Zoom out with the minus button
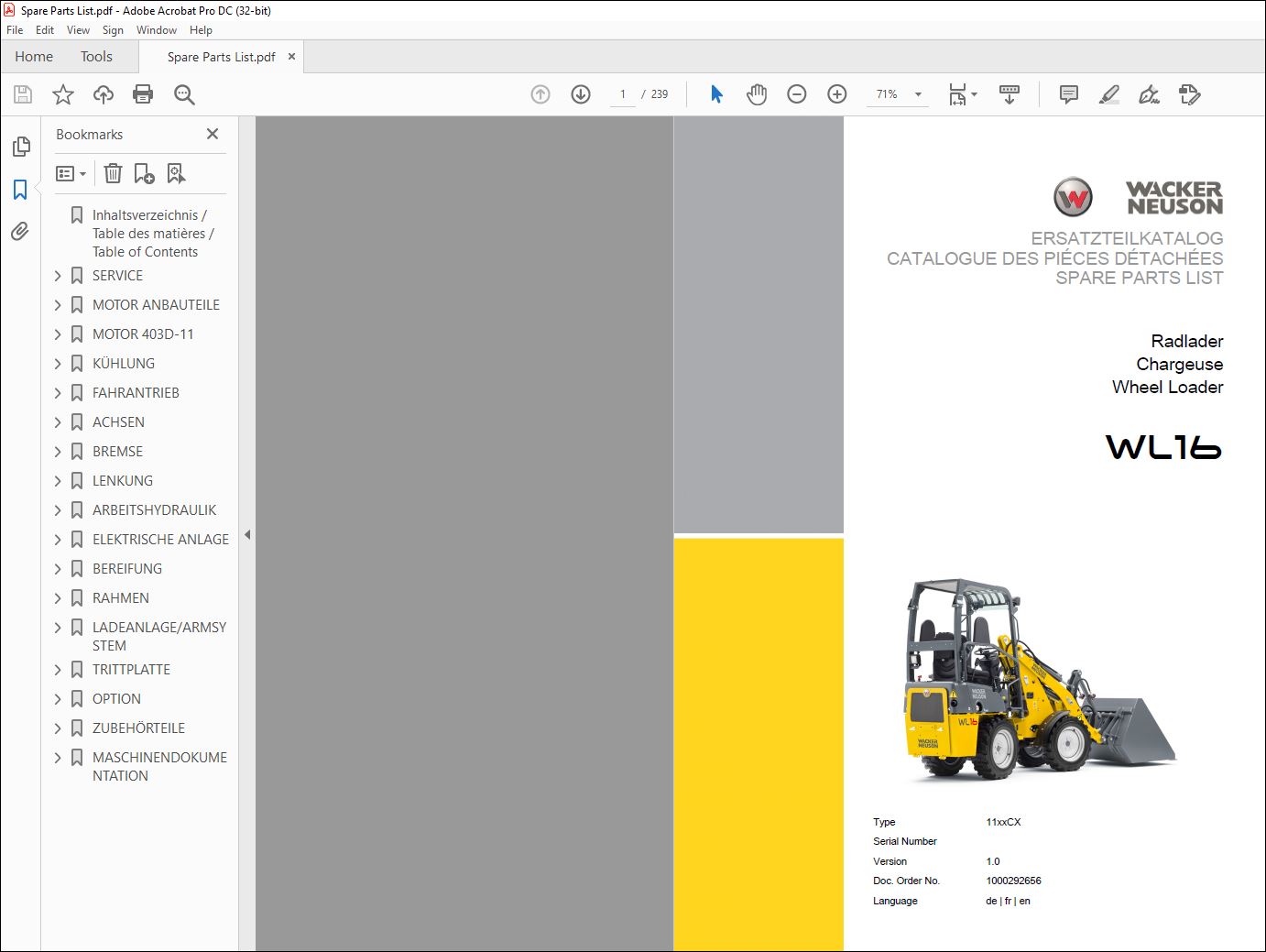 tap(797, 94)
